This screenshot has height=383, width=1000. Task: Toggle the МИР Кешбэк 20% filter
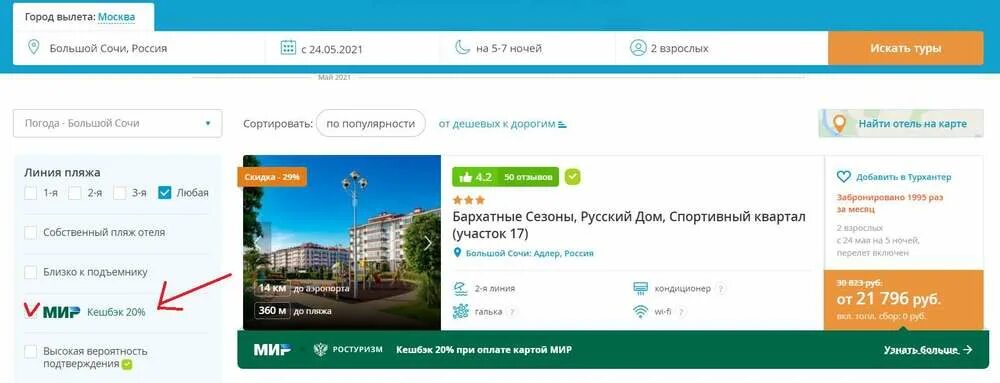pos(31,312)
